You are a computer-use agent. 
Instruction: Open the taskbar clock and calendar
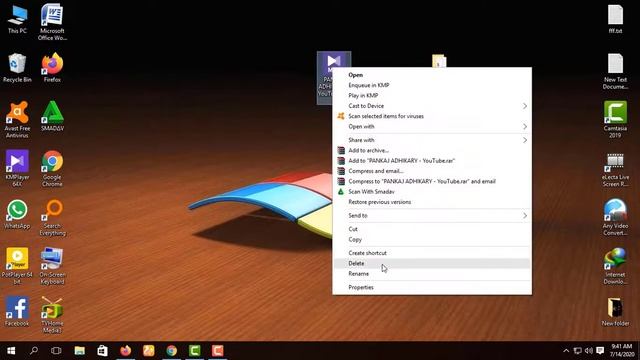(x=622, y=351)
